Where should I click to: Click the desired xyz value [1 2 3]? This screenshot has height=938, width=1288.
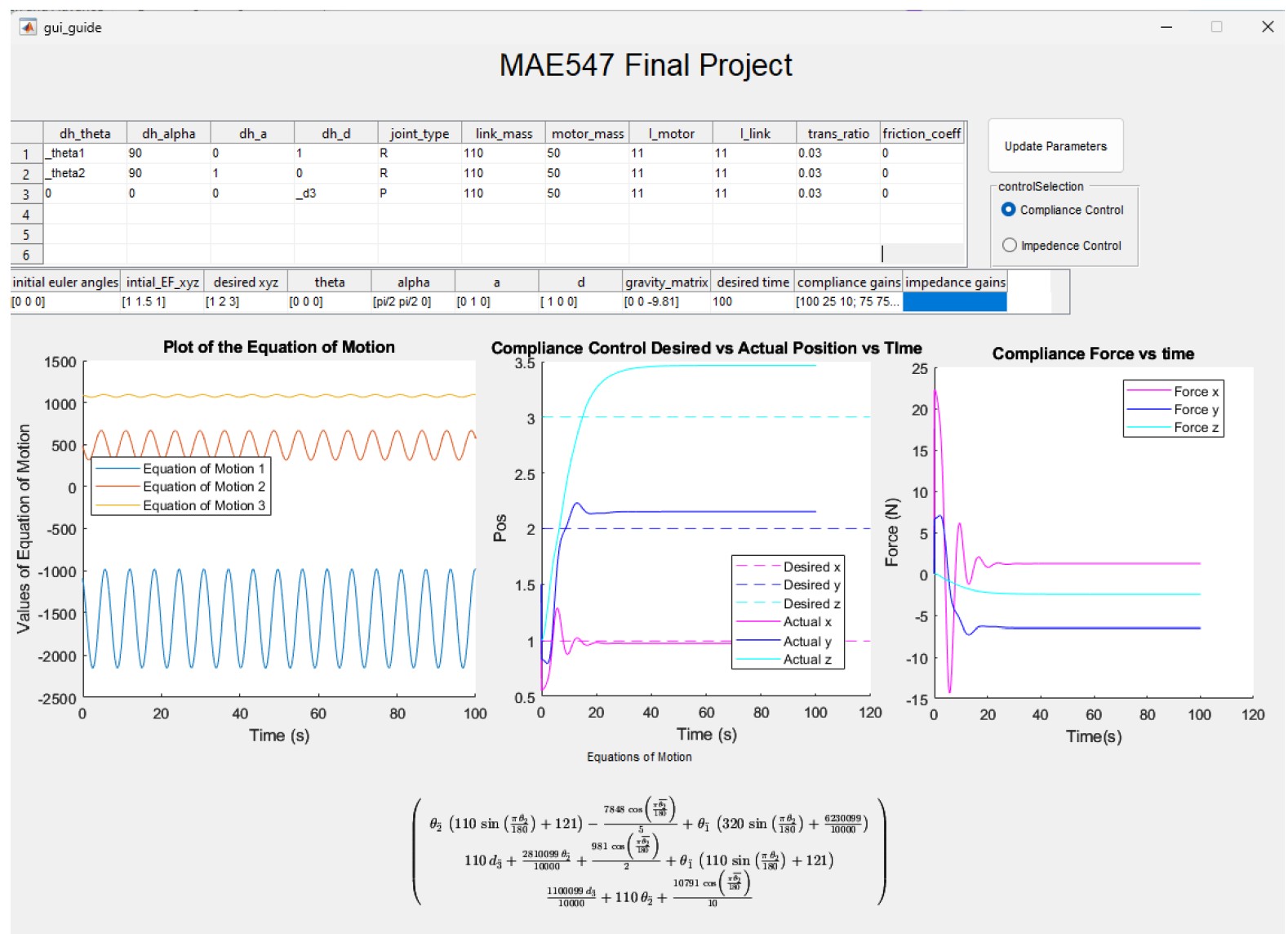point(245,302)
